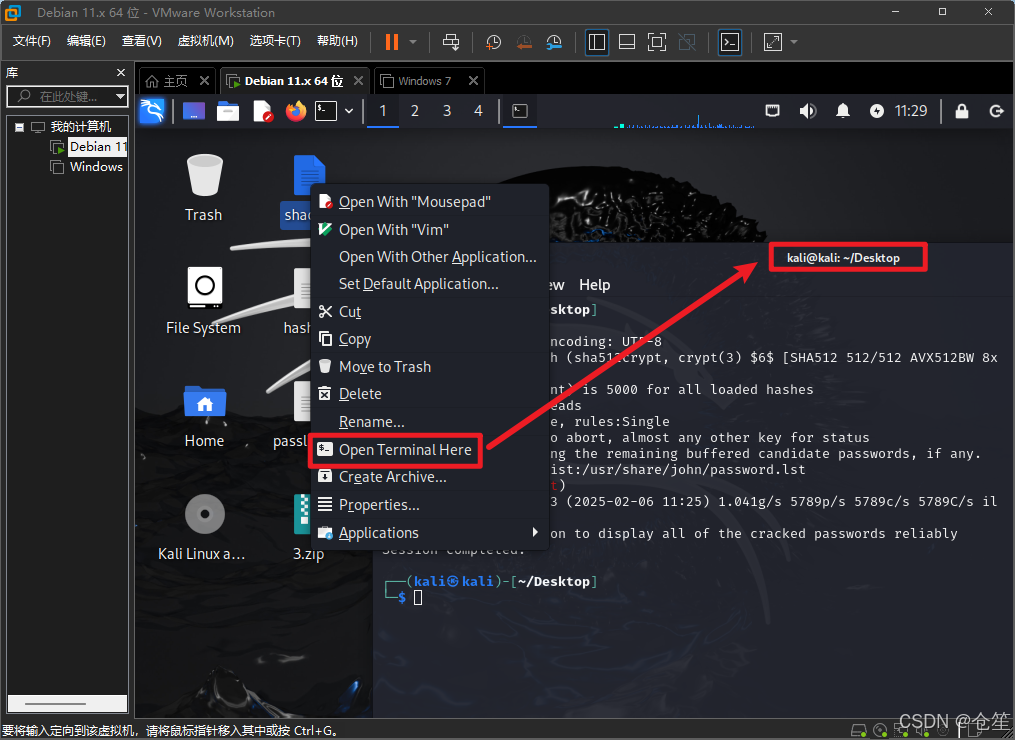Click the stretch guest display icon
This screenshot has height=740, width=1015.
(x=773, y=42)
